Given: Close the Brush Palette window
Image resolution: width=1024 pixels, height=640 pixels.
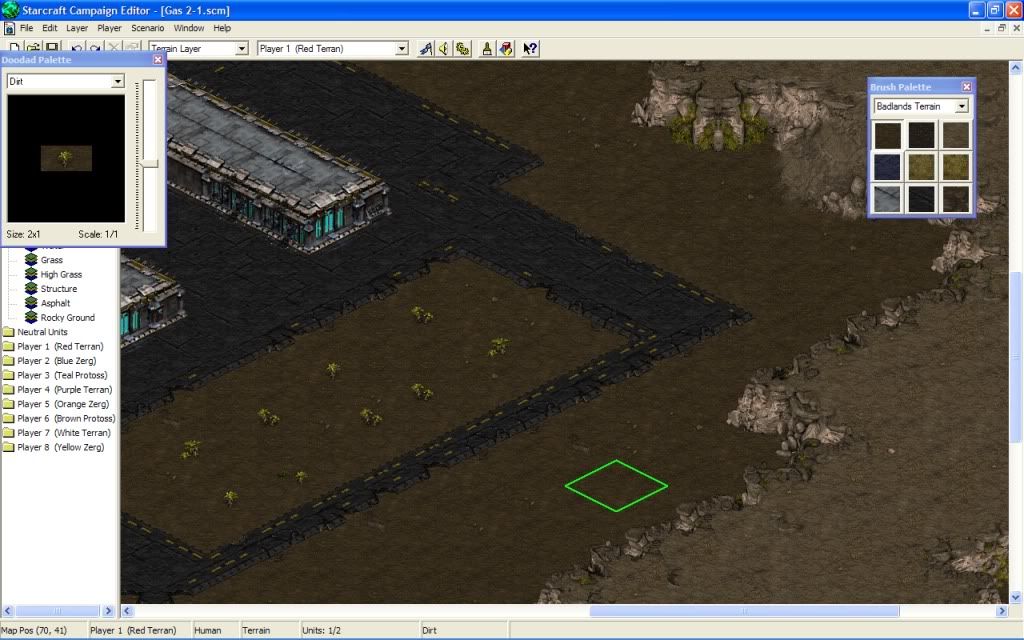Looking at the screenshot, I should pyautogui.click(x=967, y=87).
